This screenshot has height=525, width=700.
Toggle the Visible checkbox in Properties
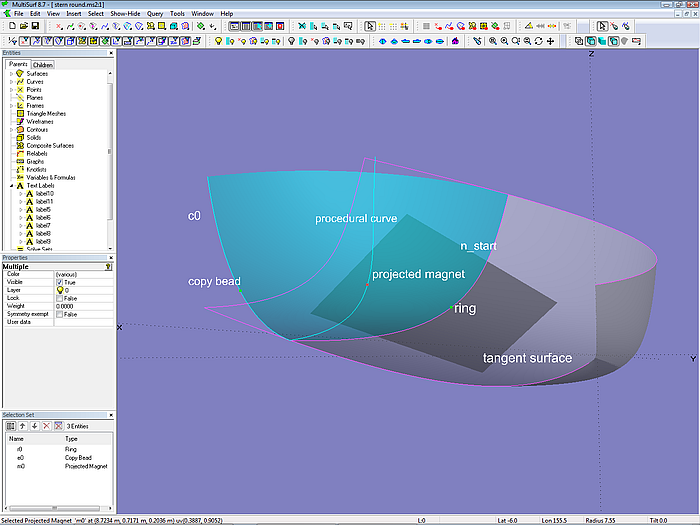point(59,282)
